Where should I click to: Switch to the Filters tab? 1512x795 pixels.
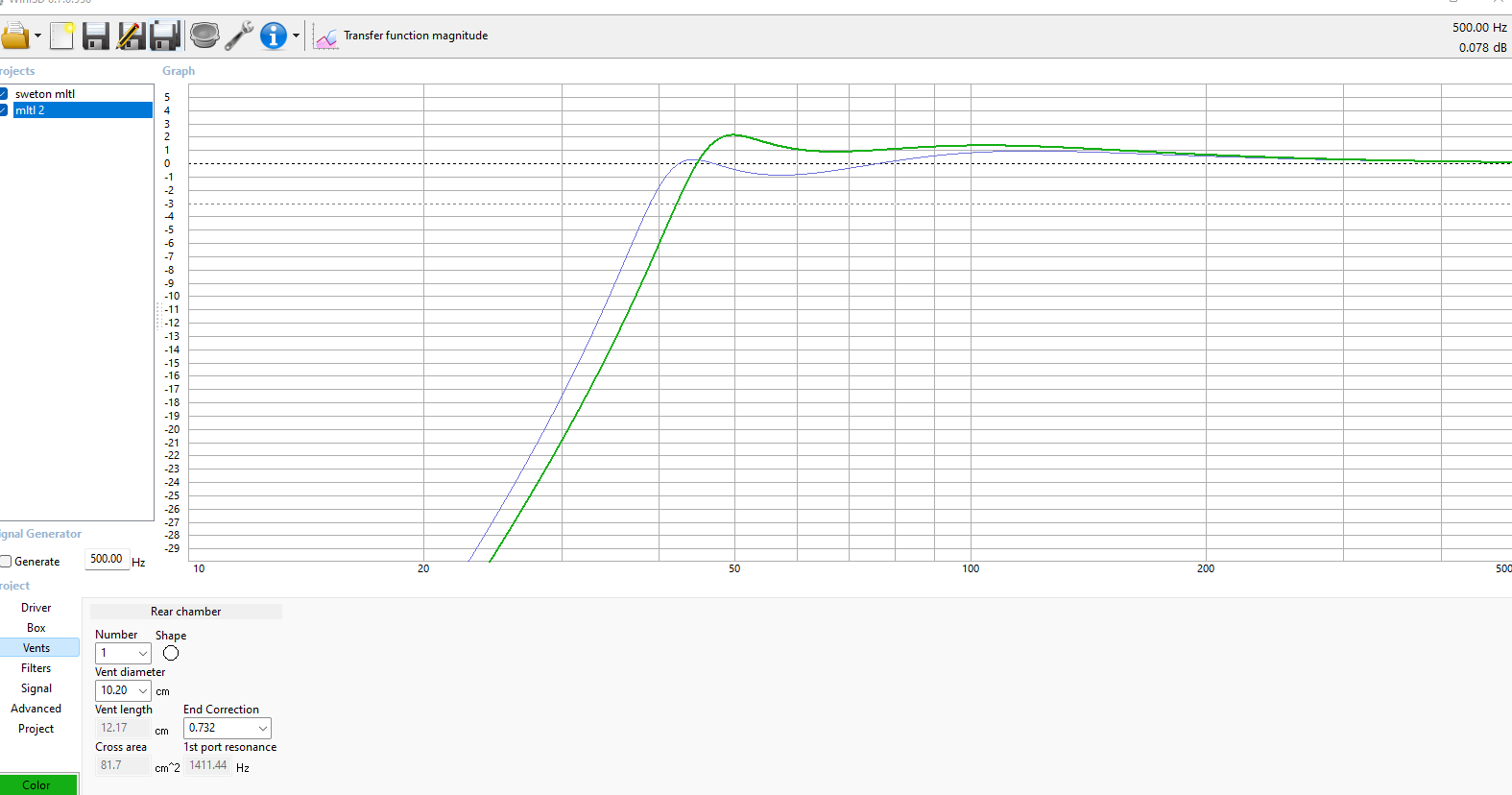coord(36,668)
